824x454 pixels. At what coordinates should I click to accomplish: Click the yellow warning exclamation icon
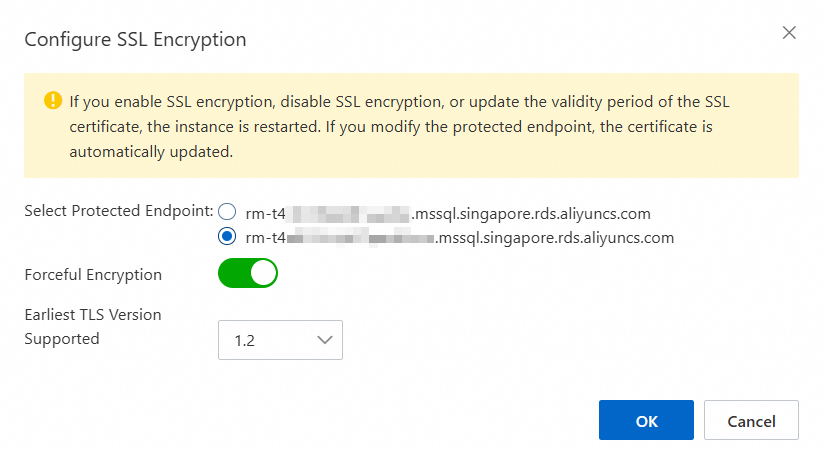(53, 100)
